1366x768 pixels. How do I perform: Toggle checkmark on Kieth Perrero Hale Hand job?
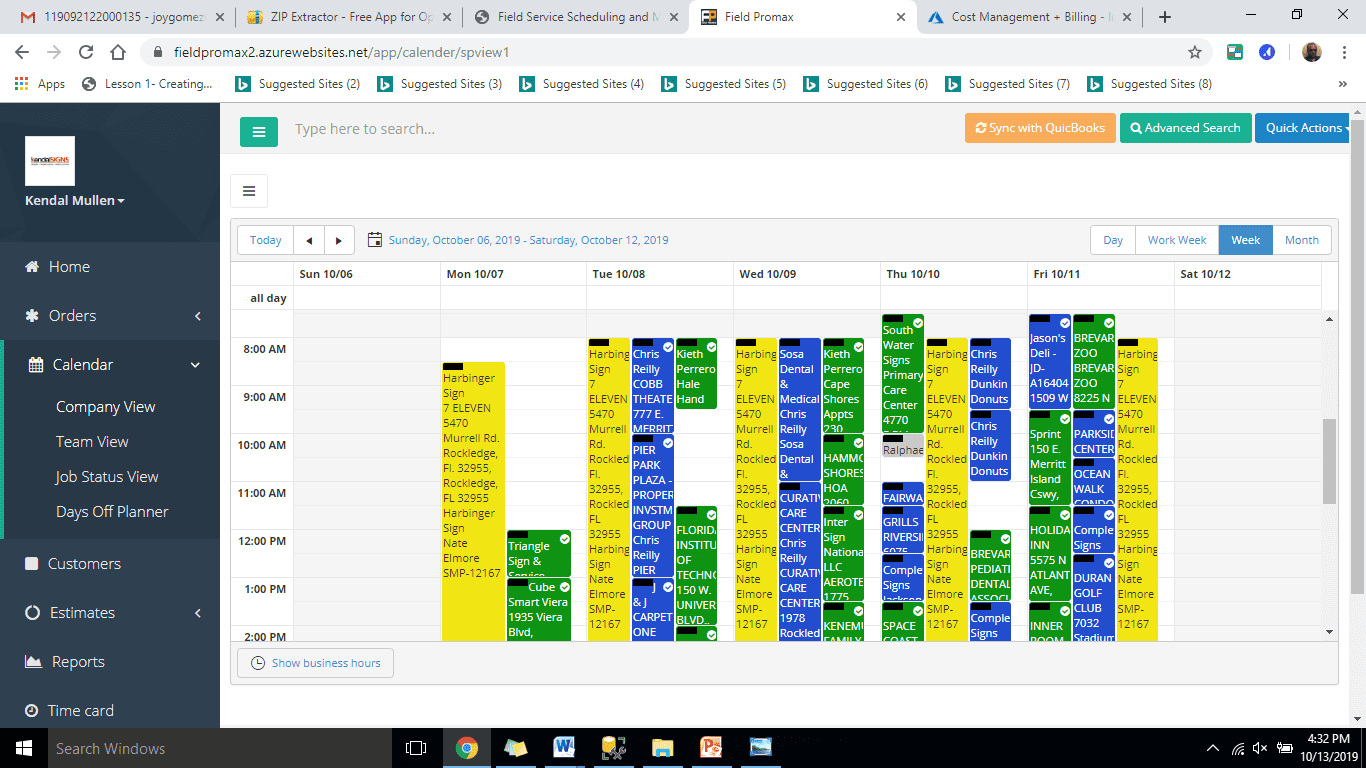point(711,346)
